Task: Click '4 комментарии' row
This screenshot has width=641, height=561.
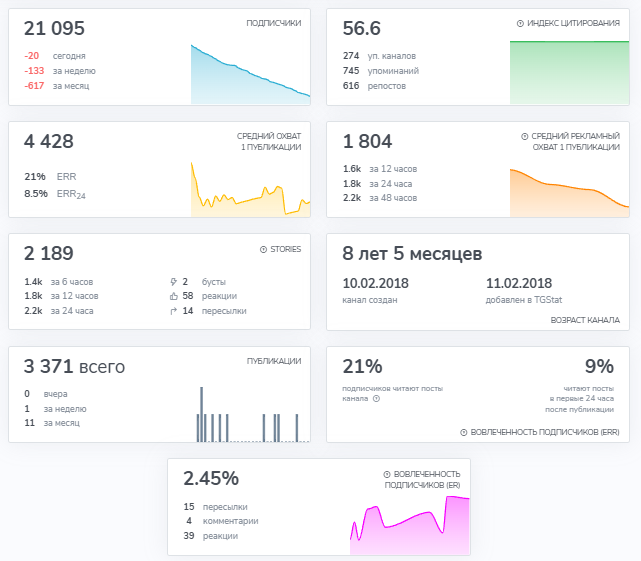Action: (222, 521)
